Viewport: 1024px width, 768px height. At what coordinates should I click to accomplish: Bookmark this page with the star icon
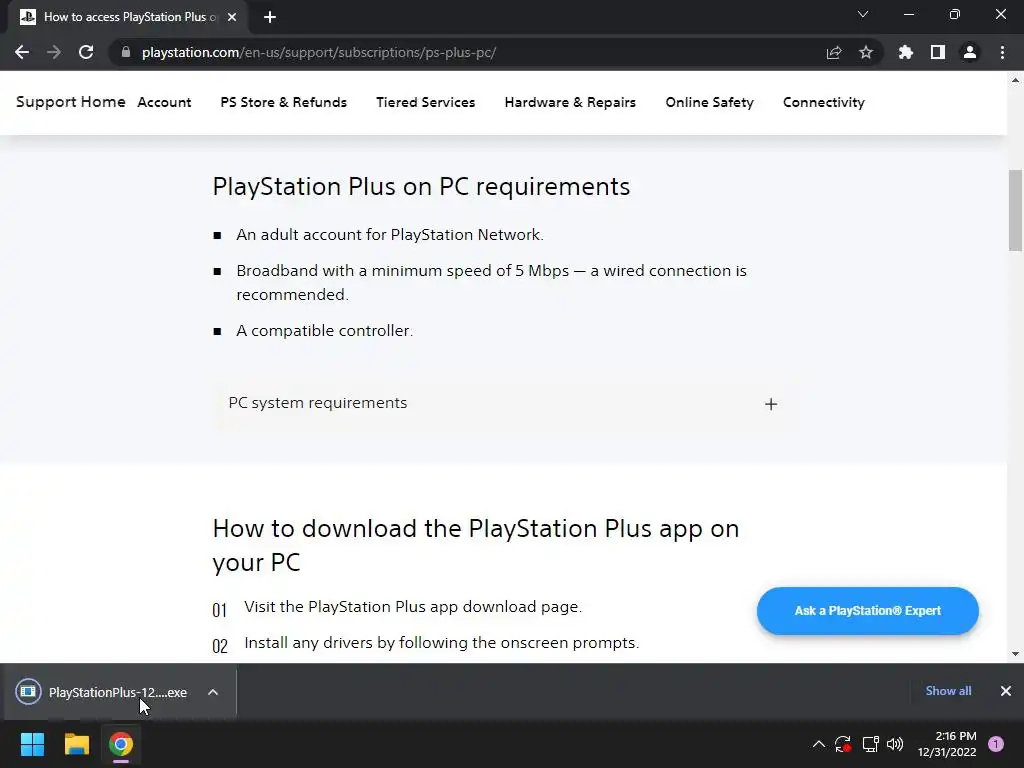coord(866,52)
